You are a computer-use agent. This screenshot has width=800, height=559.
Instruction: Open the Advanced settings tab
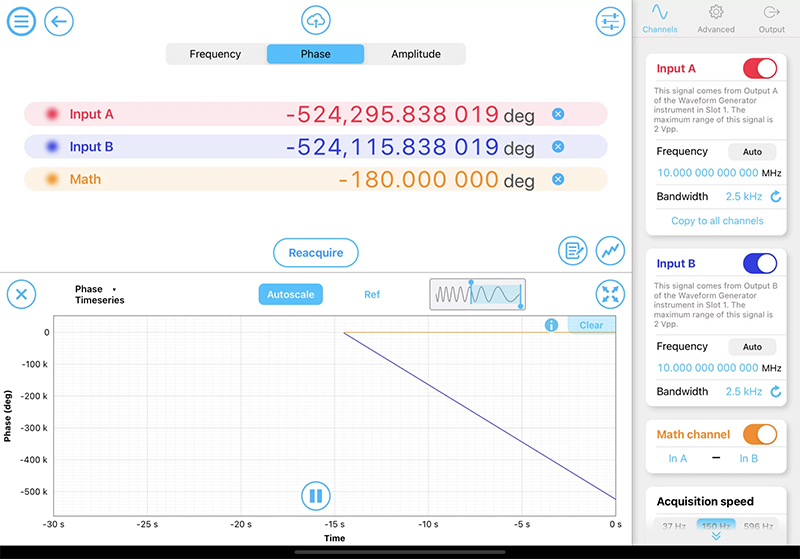pos(716,19)
